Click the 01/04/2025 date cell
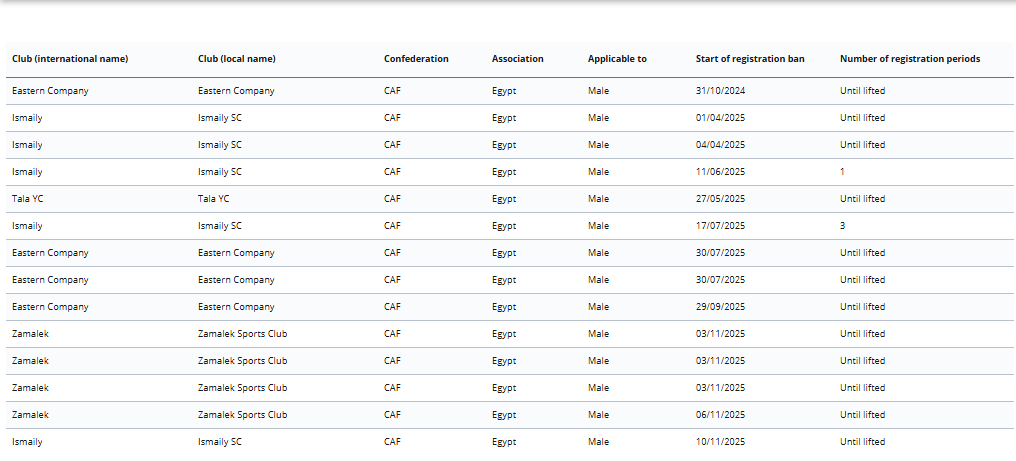1016x461 pixels. [721, 118]
